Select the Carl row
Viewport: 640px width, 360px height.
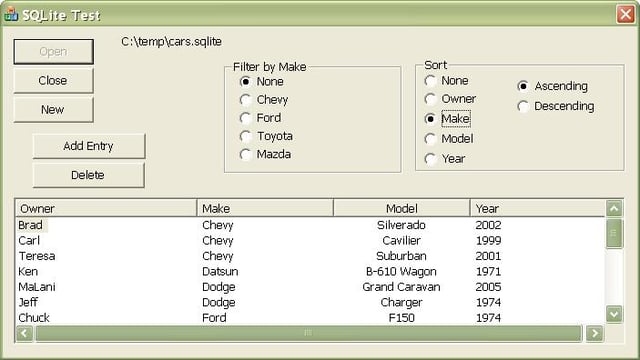(310, 240)
